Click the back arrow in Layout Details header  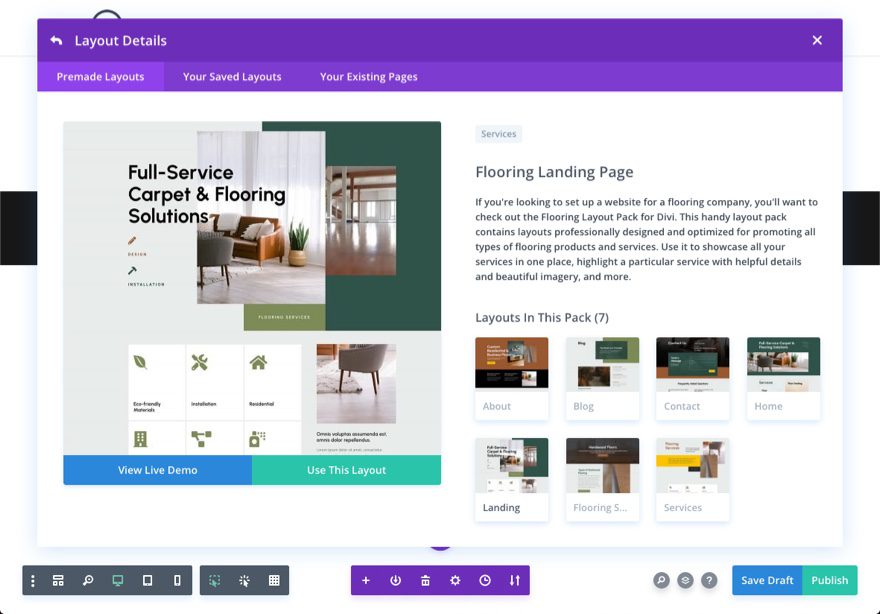pos(55,40)
